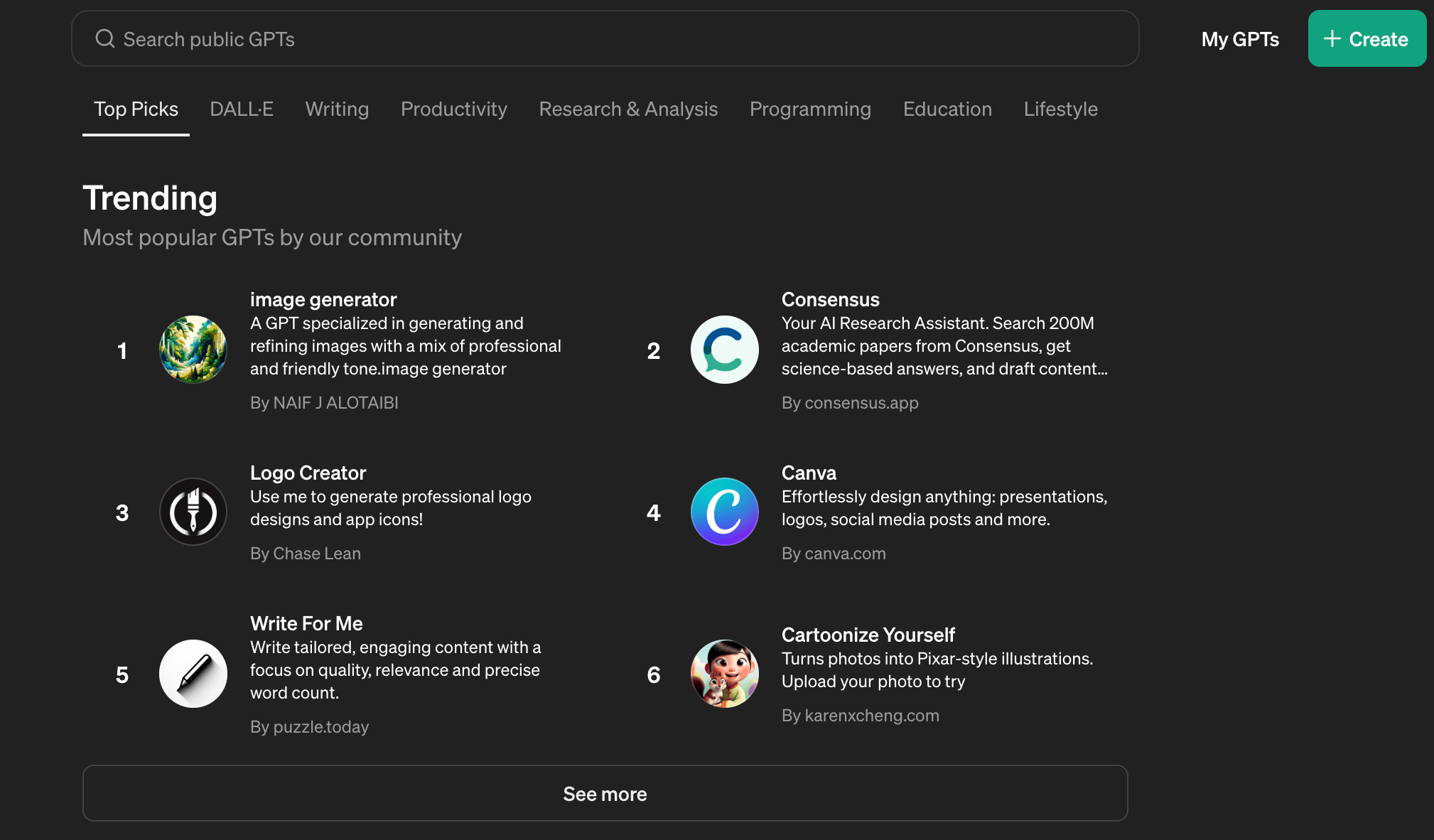
Task: Click the image generator forest avatar icon
Action: coord(193,350)
